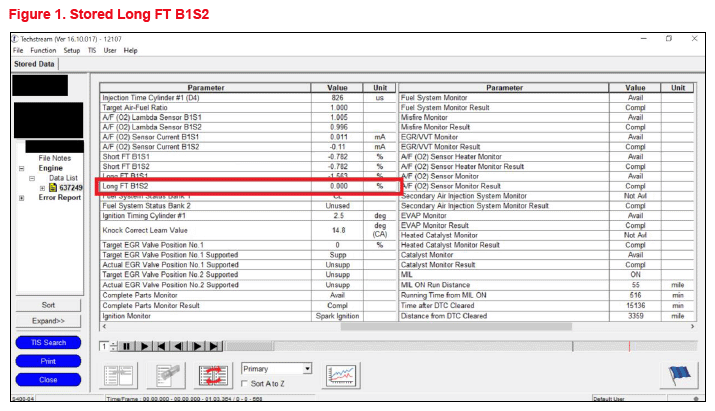Select the Long FT B1S2 parameter row
This screenshot has width=715, height=411.
(249, 186)
